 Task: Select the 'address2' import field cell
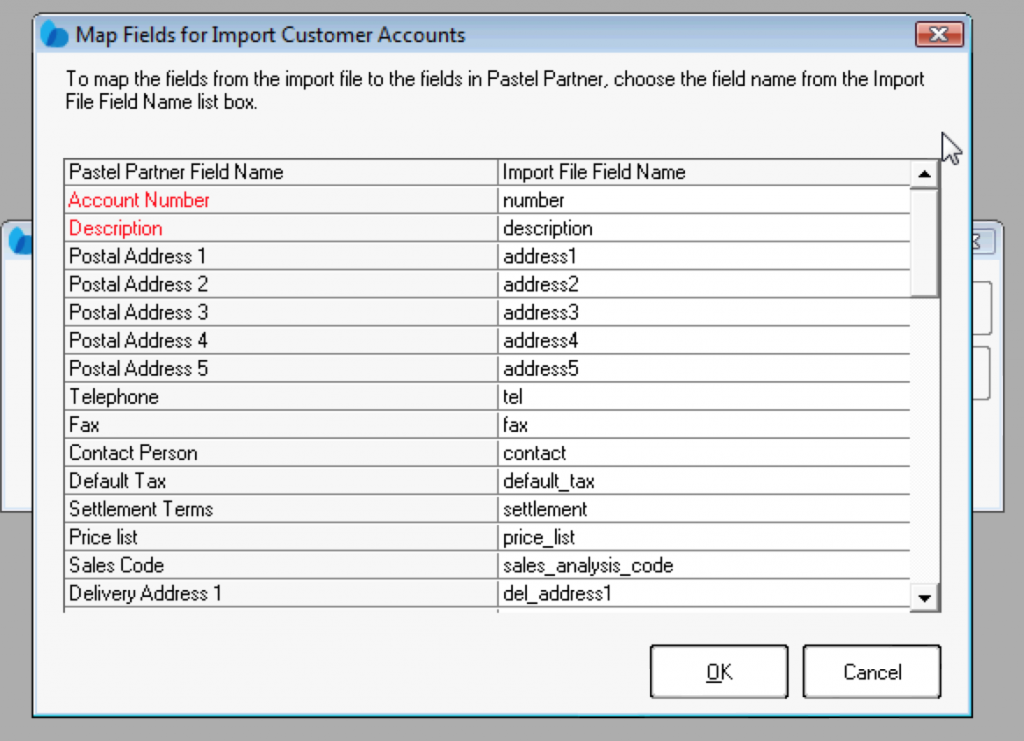(704, 284)
